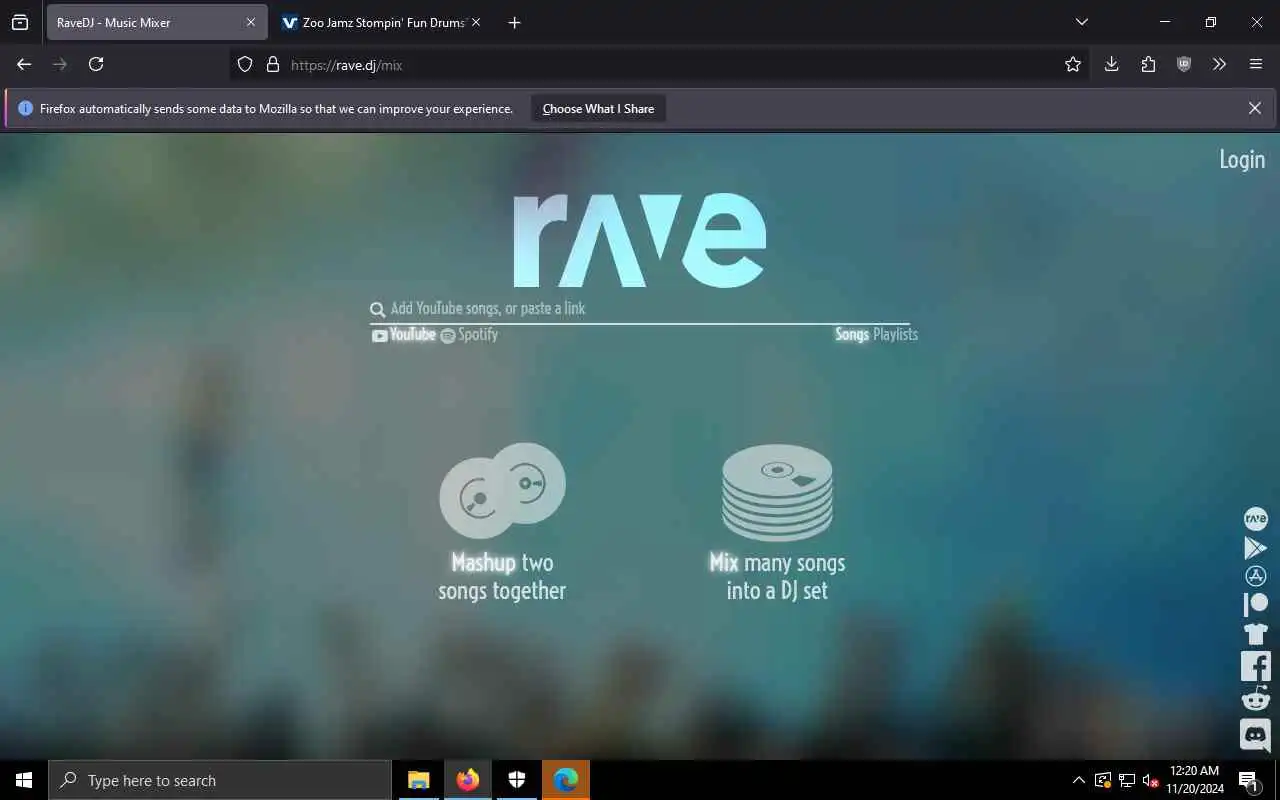Screen dimensions: 1280x800
Task: Open the Reddit icon
Action: click(x=1255, y=698)
